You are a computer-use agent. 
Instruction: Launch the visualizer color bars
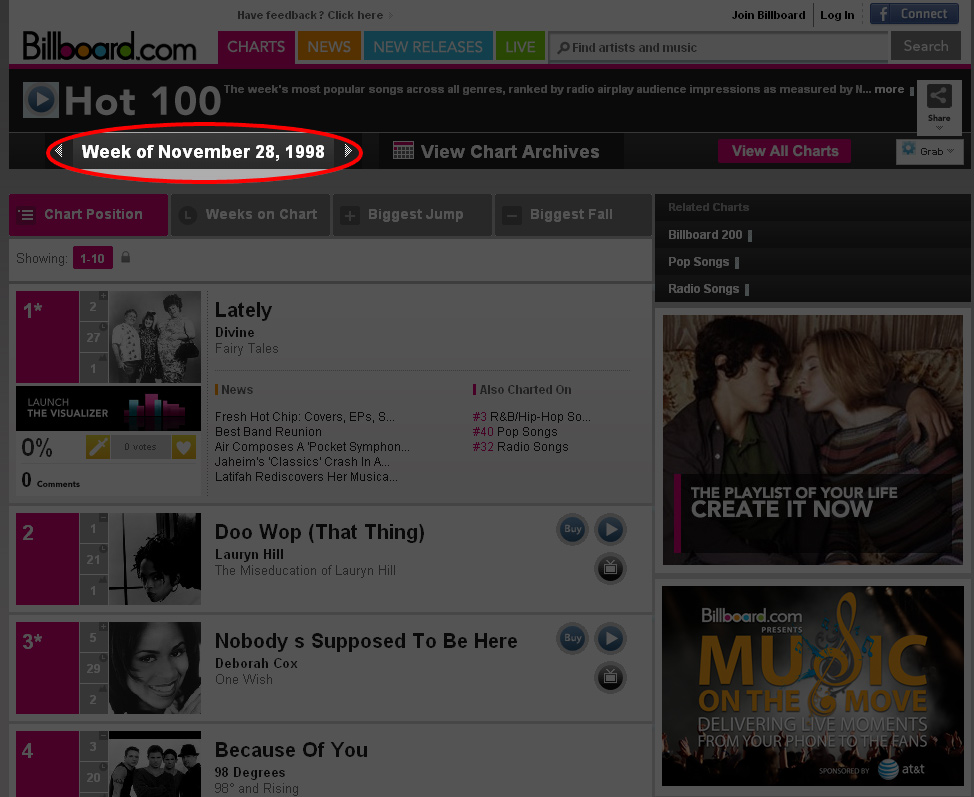coord(155,411)
